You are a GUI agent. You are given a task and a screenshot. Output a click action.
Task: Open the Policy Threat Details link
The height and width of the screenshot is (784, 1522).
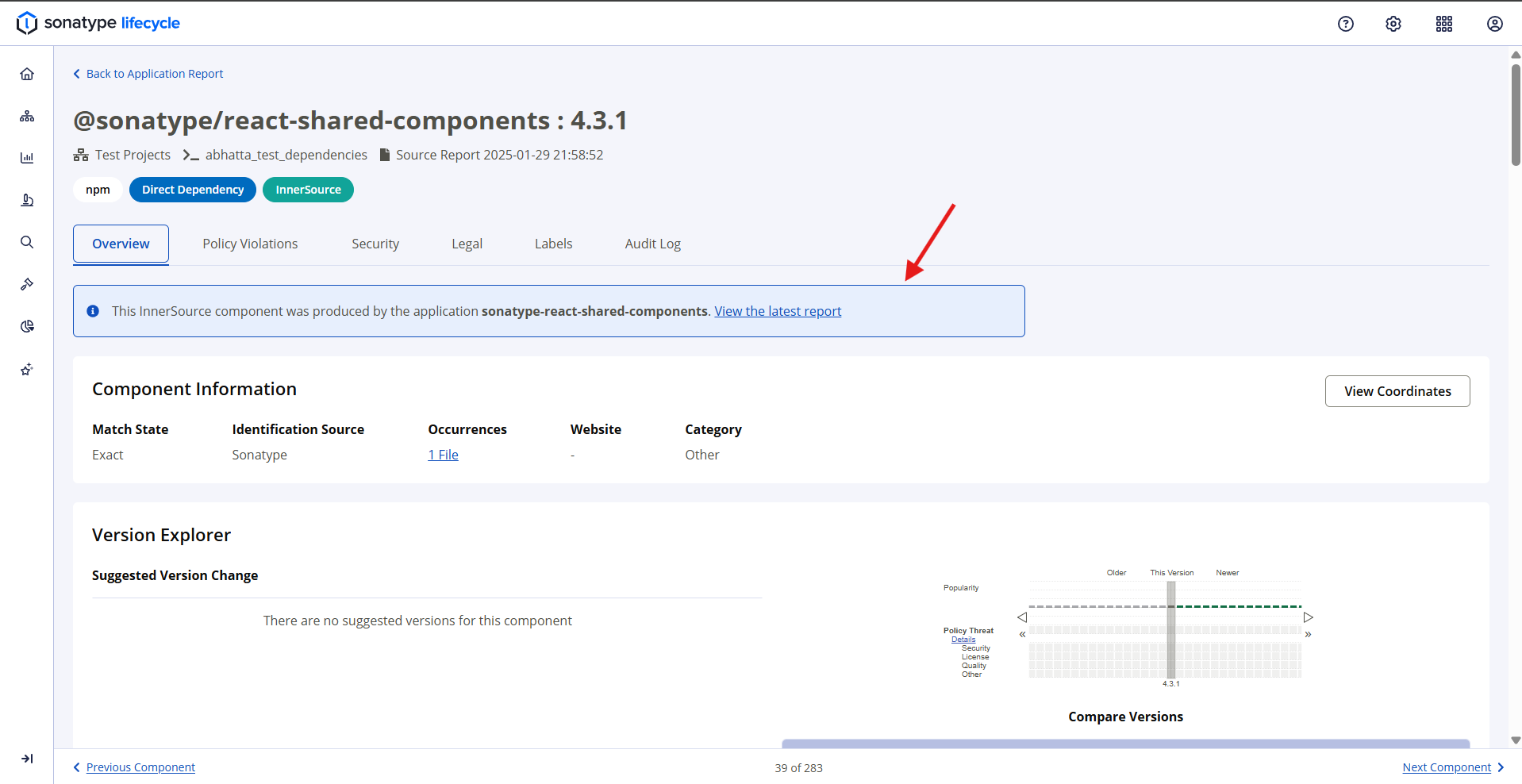pos(963,640)
